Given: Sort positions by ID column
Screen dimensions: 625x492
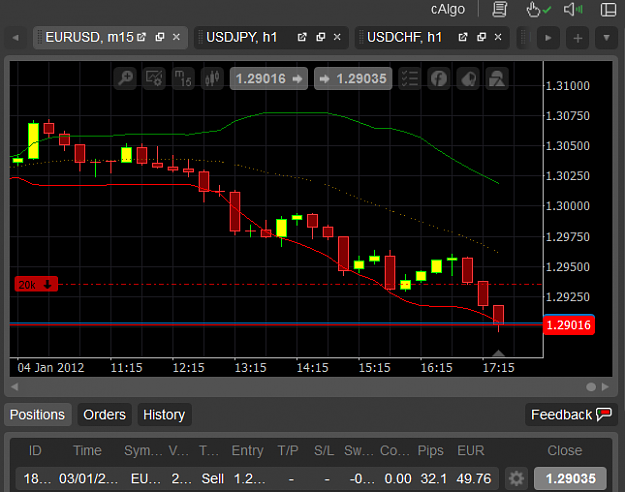Looking at the screenshot, I should coord(35,451).
